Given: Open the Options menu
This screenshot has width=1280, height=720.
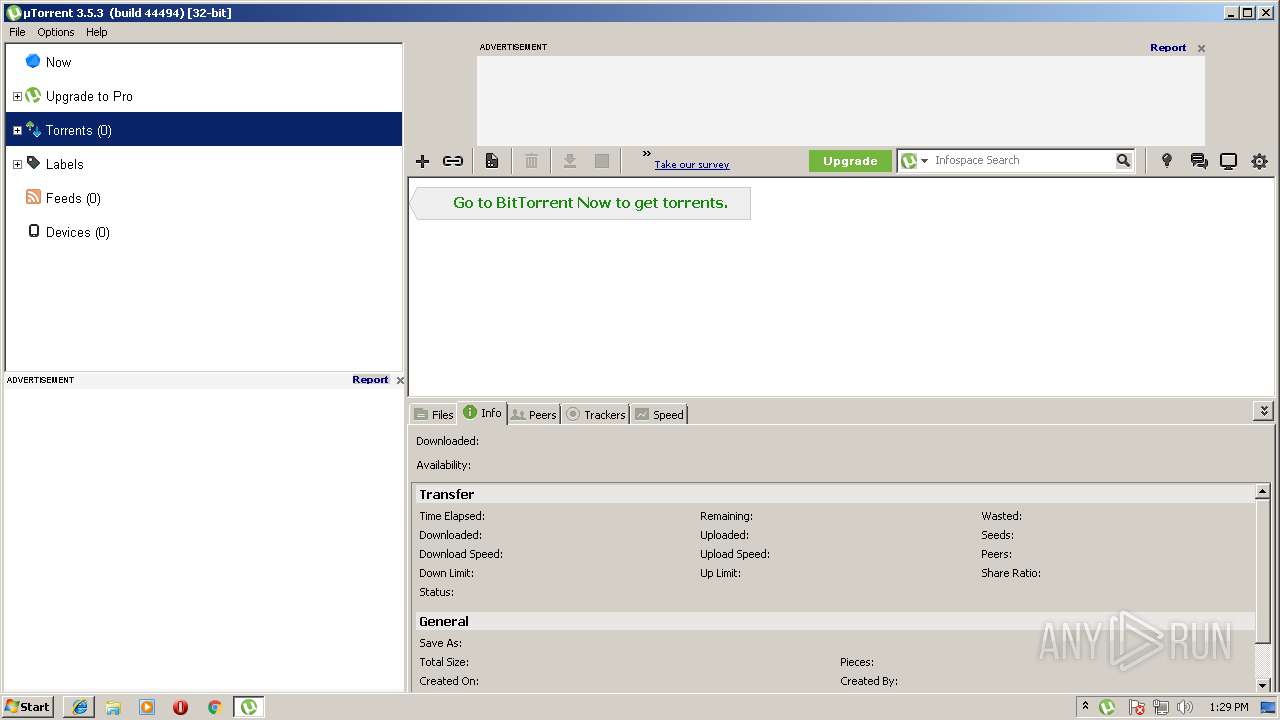Looking at the screenshot, I should [56, 32].
